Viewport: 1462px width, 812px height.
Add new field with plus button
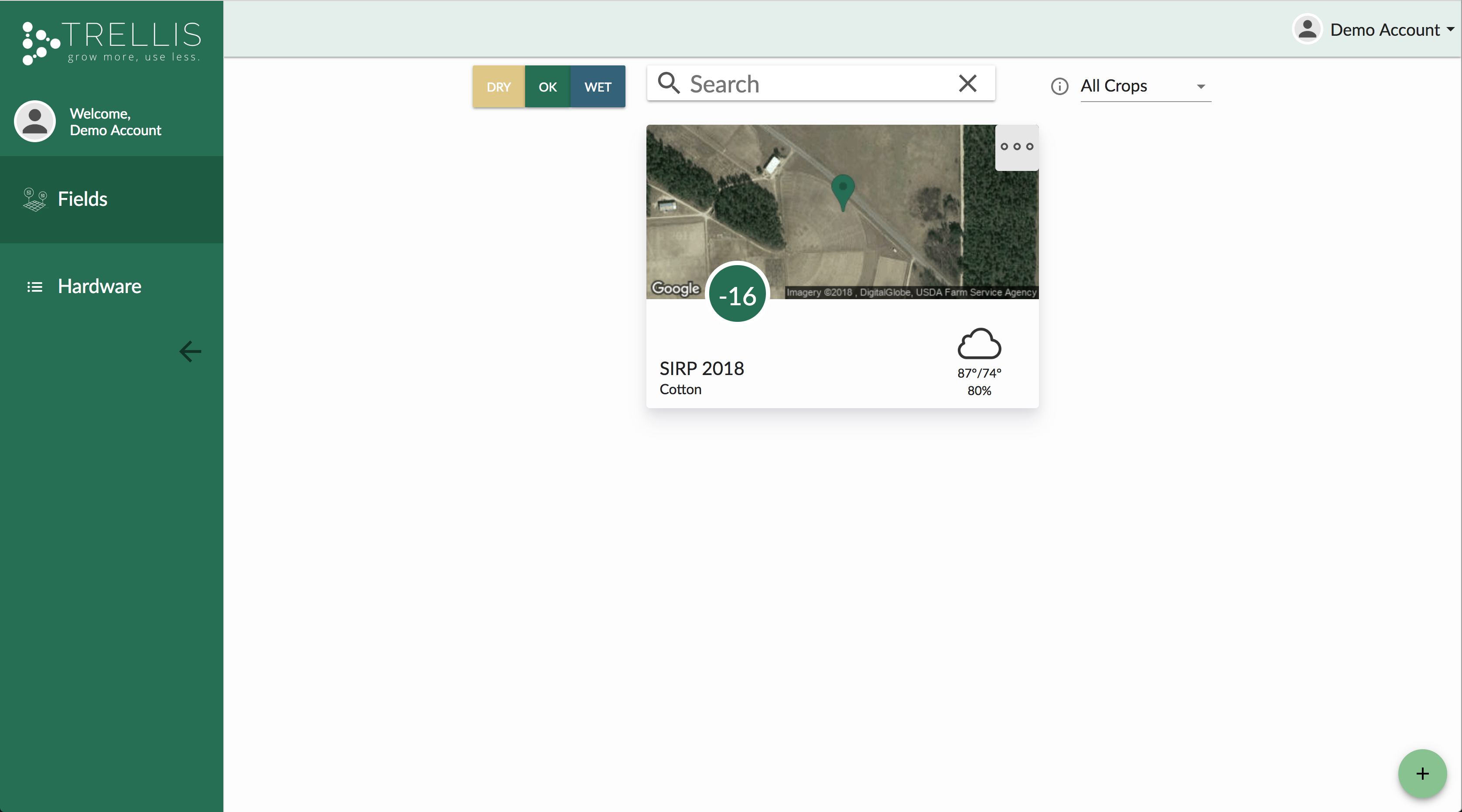point(1422,774)
